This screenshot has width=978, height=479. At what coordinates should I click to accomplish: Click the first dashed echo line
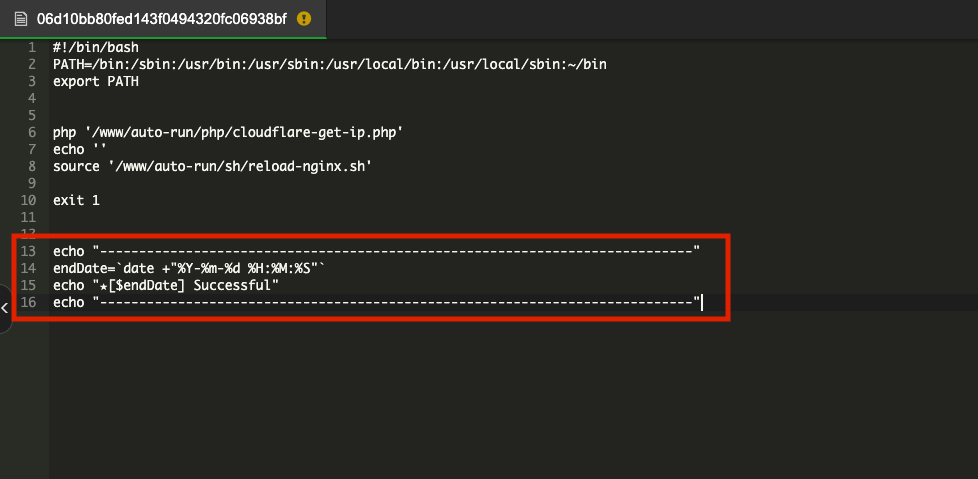(376, 251)
